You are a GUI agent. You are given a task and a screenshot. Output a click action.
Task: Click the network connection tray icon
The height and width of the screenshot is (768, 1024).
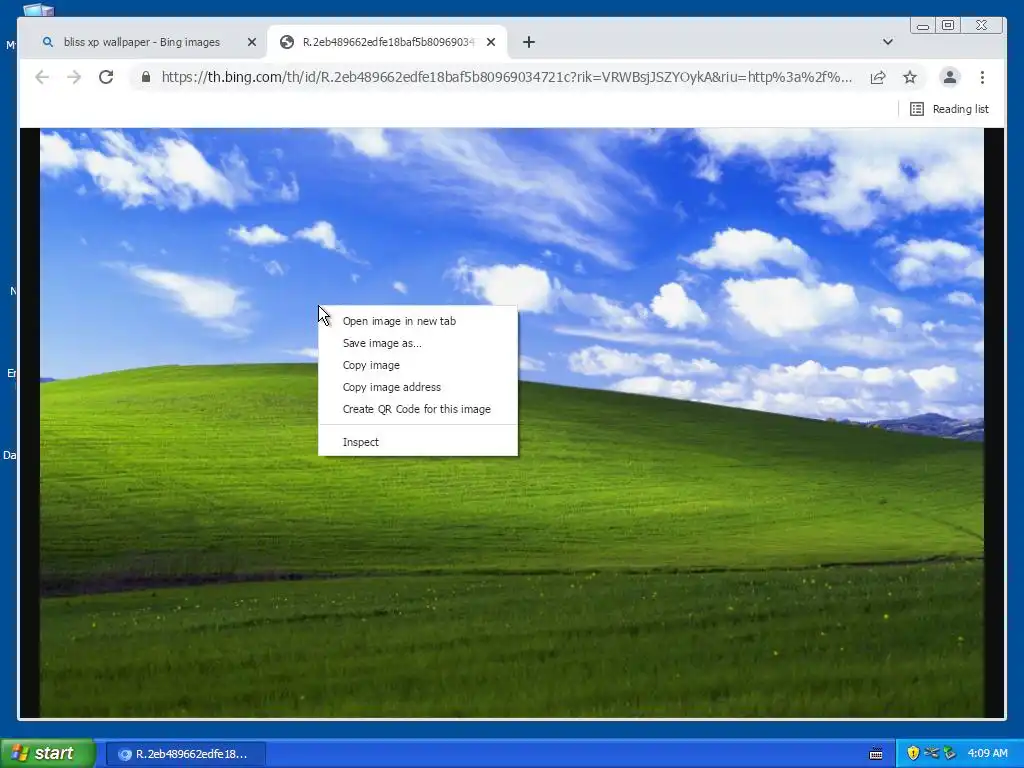point(931,753)
